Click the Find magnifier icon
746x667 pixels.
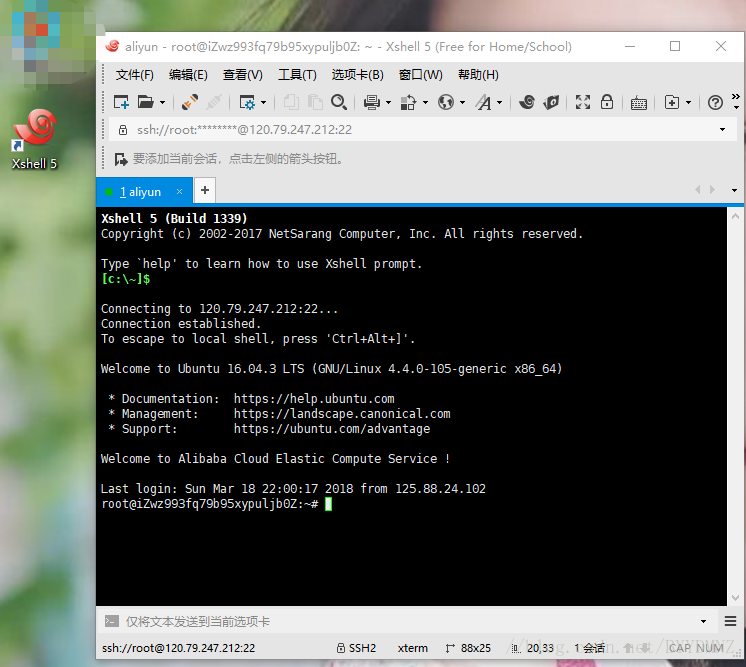(x=339, y=102)
